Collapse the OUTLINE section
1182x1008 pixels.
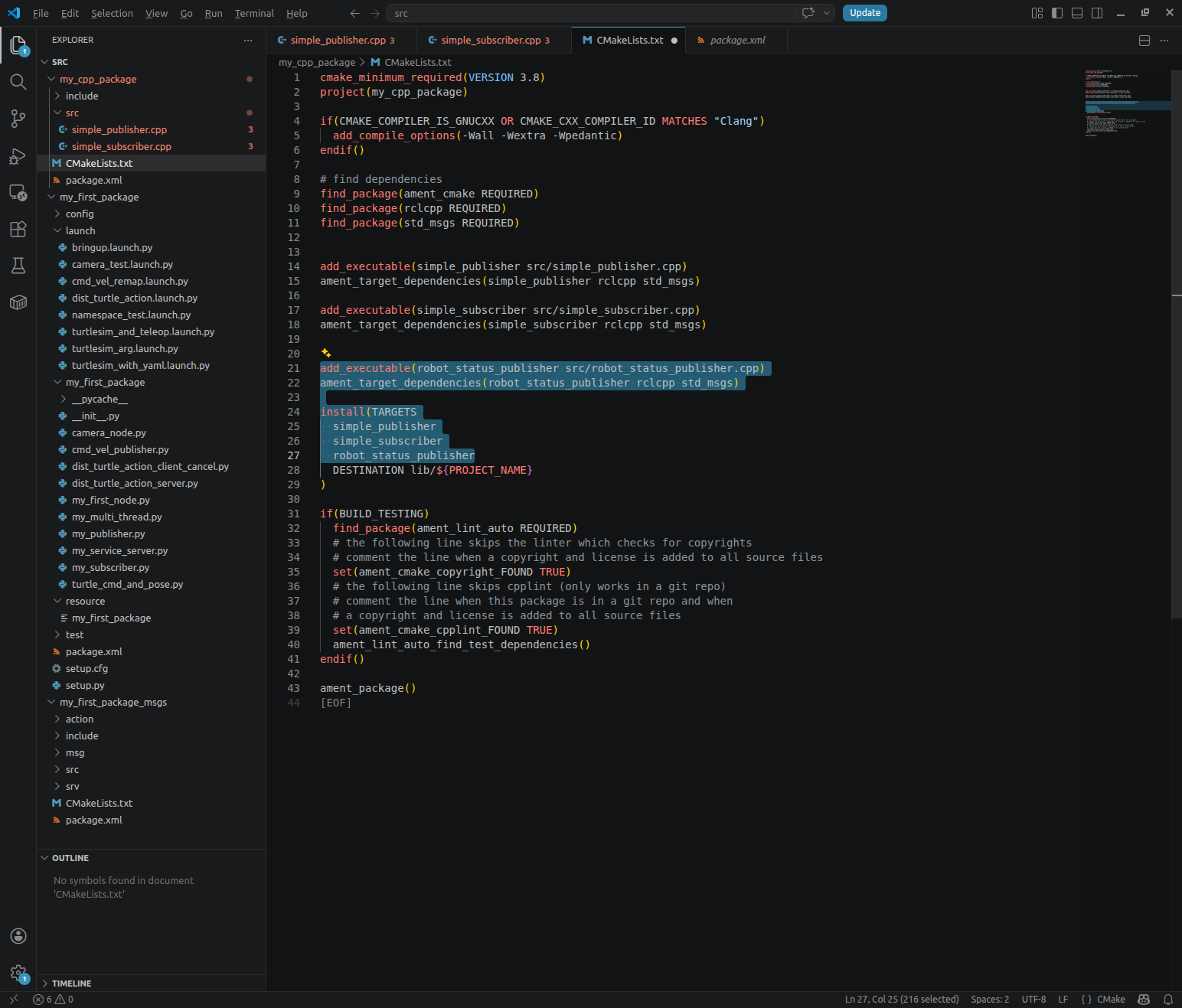[151, 858]
